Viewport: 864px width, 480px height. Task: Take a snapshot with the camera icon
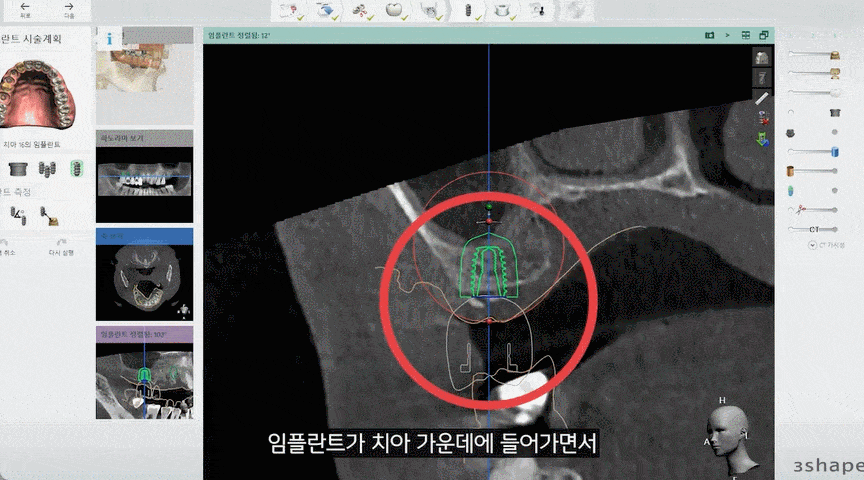(710, 35)
